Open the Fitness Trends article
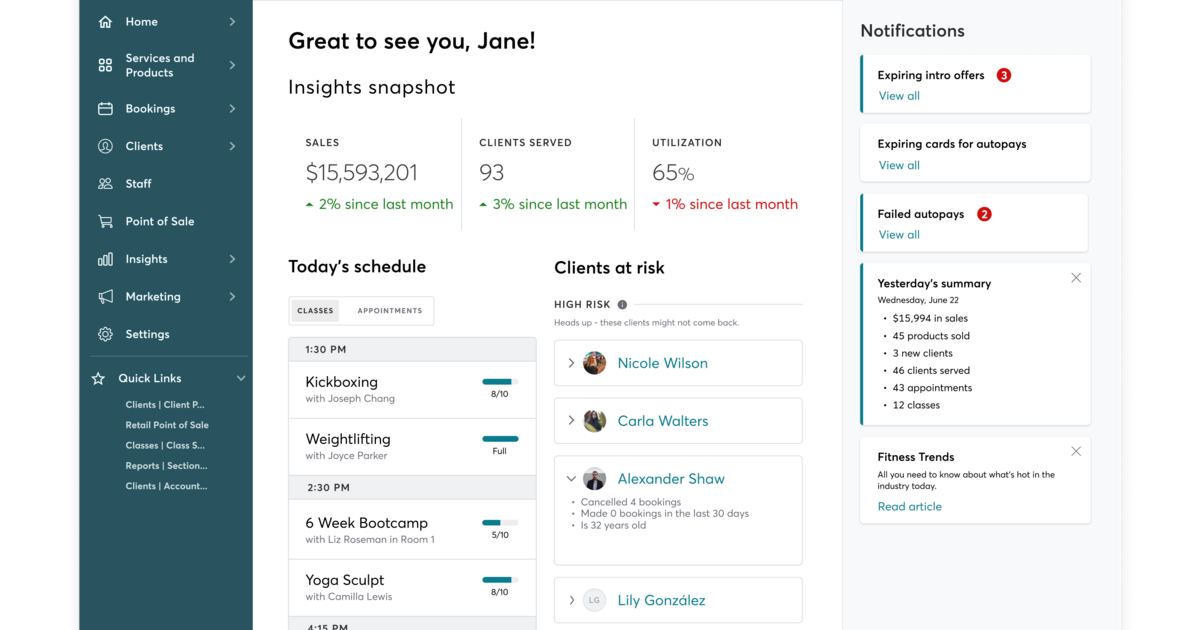 (x=909, y=506)
